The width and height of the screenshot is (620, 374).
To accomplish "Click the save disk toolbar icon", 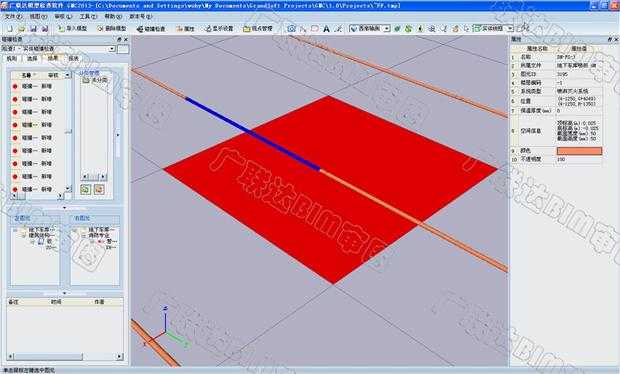I will (34, 28).
